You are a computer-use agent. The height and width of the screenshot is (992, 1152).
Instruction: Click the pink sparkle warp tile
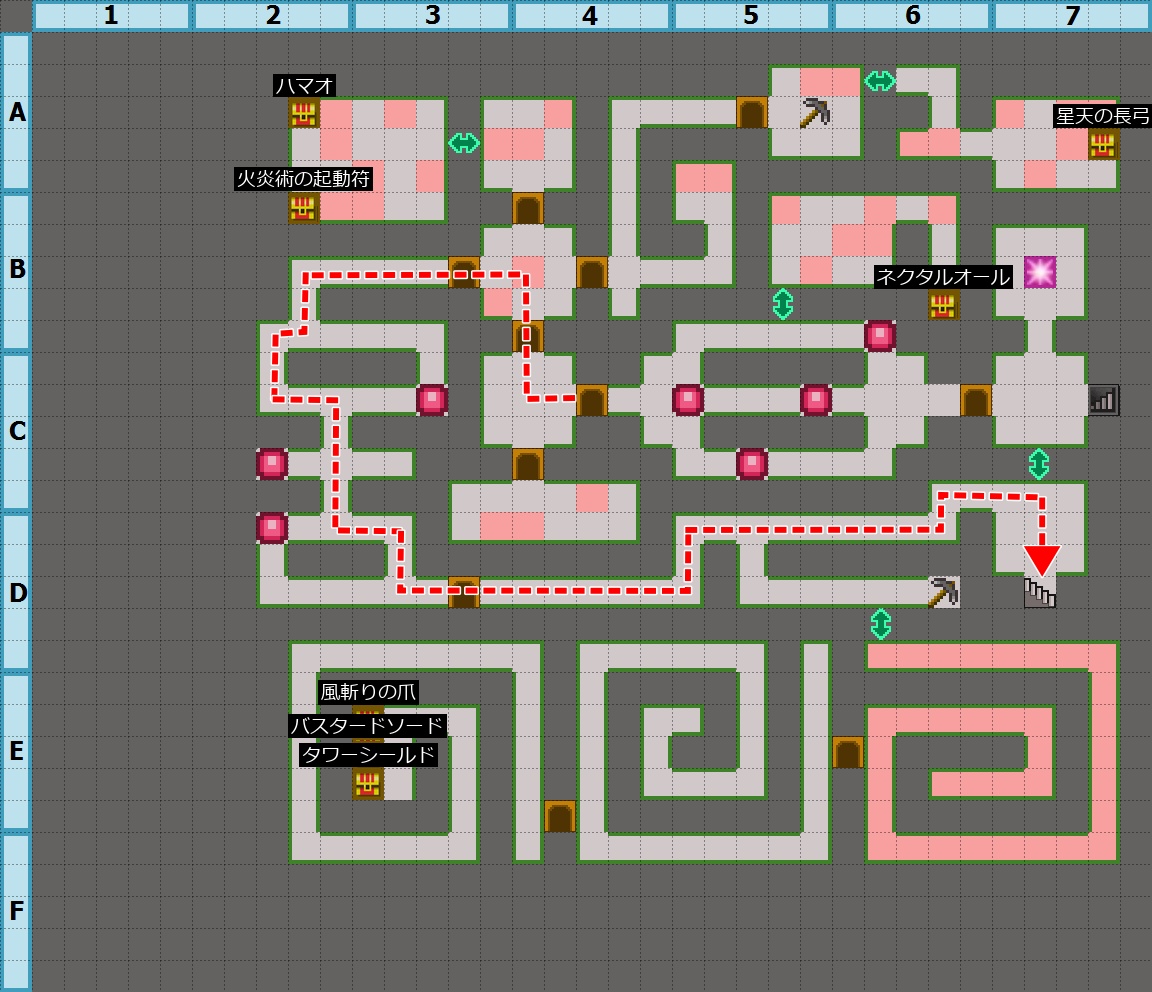[1039, 271]
